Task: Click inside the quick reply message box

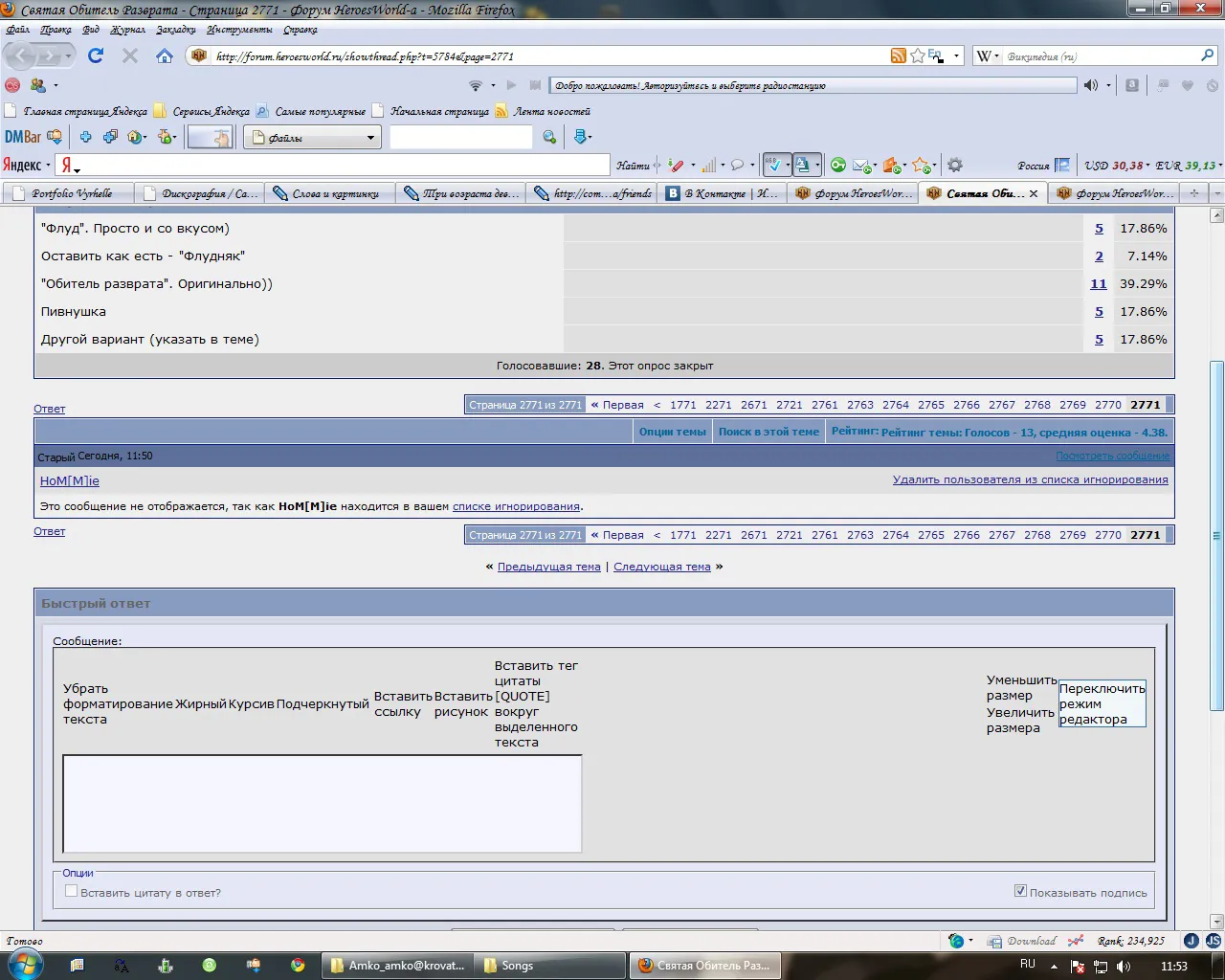Action: 322,804
